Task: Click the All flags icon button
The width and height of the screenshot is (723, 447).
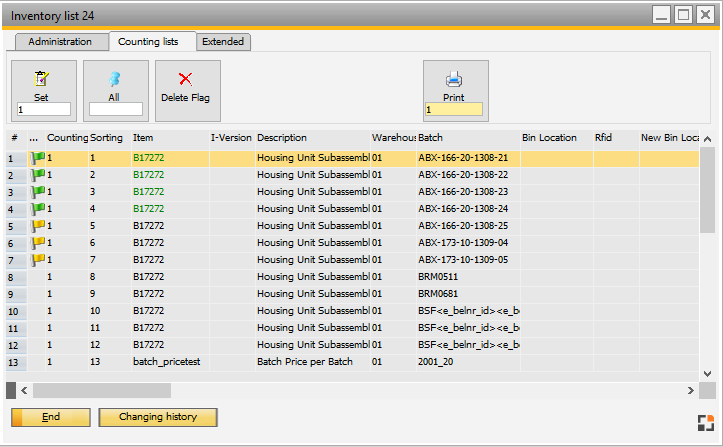Action: (114, 79)
